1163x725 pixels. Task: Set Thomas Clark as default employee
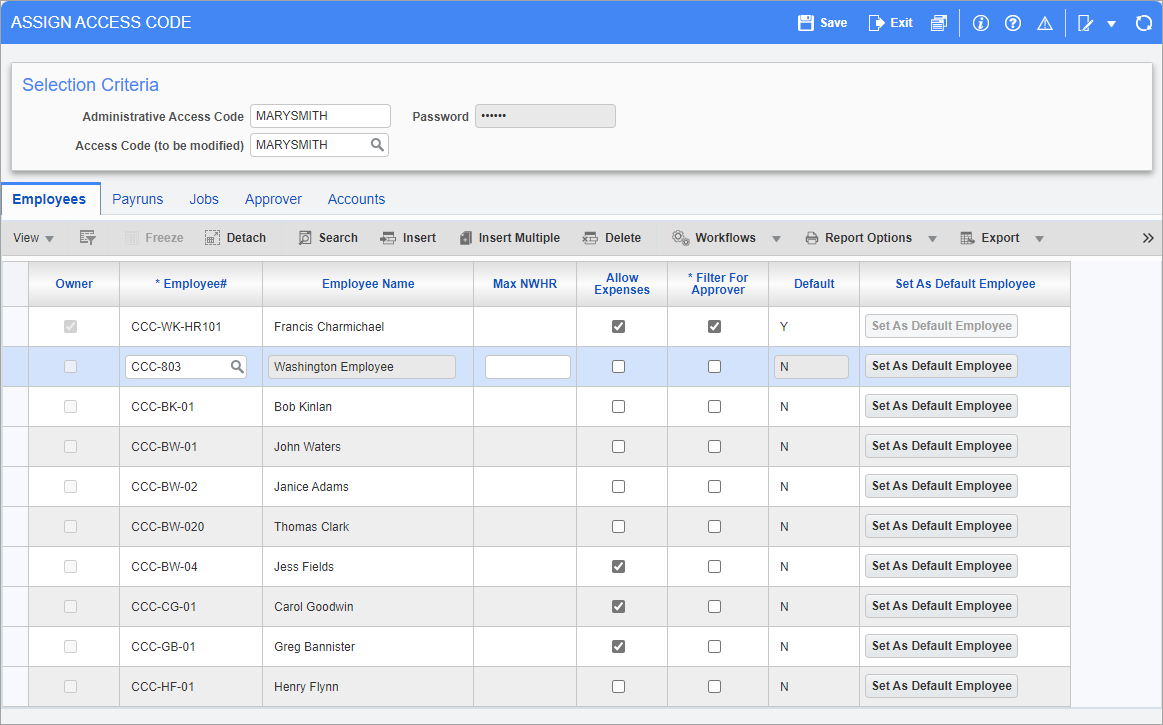click(x=941, y=526)
